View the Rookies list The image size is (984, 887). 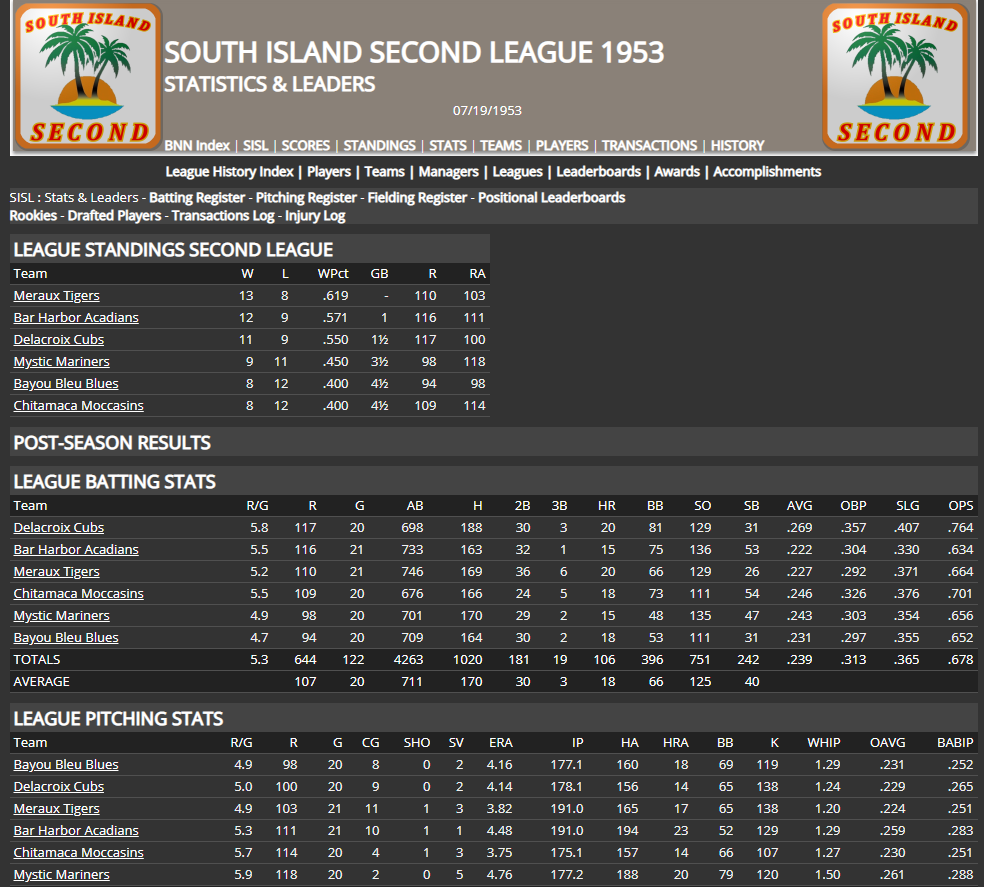33,215
